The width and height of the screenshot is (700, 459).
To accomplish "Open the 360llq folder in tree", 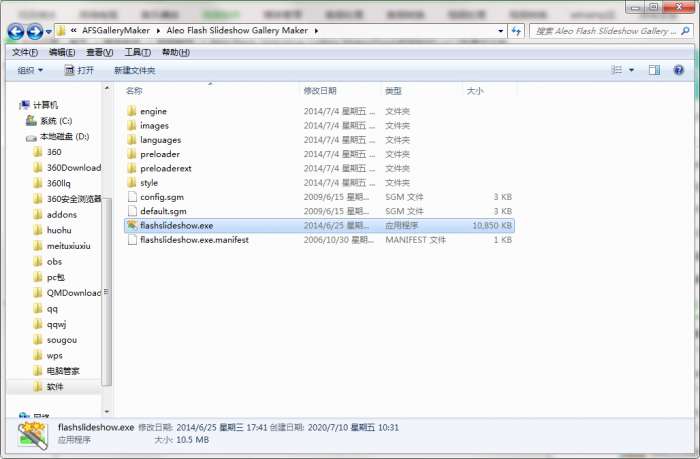I will [58, 184].
